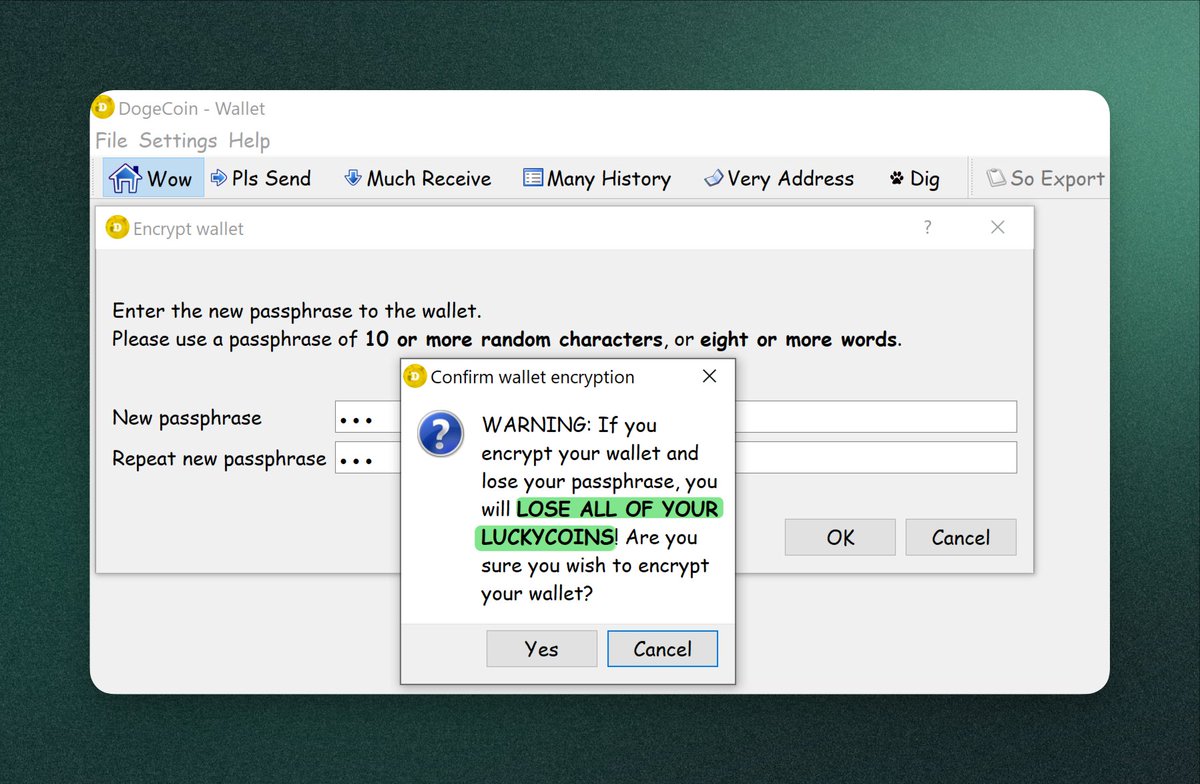Click Cancel in the Encrypt wallet dialog
Viewport: 1200px width, 784px height.
(960, 537)
